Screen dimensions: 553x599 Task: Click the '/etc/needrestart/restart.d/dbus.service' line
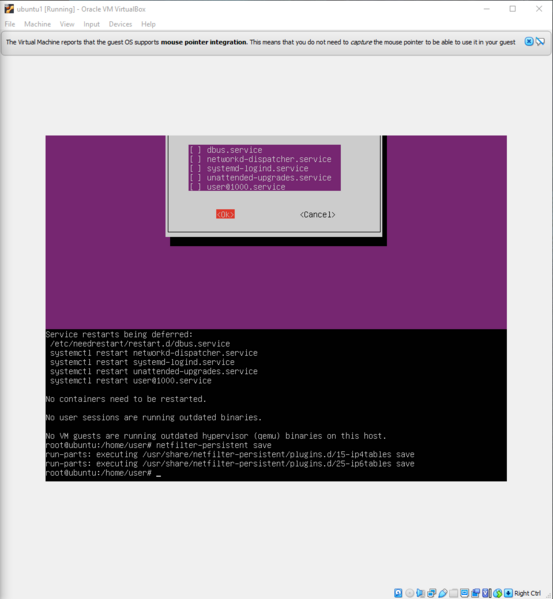tap(140, 343)
